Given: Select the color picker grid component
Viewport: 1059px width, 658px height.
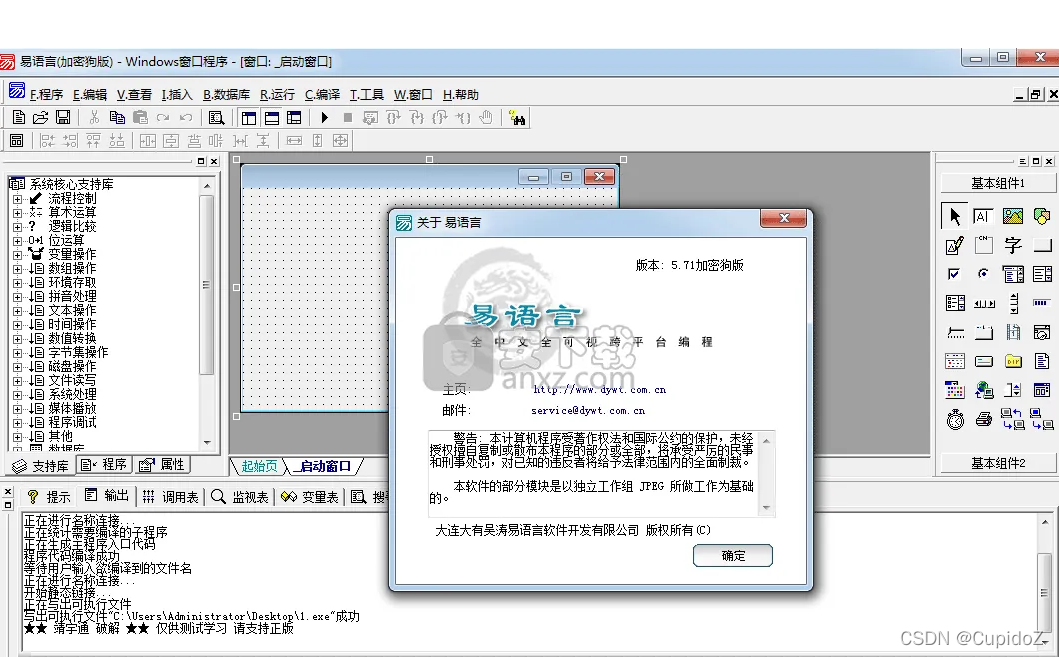Looking at the screenshot, I should coord(954,390).
